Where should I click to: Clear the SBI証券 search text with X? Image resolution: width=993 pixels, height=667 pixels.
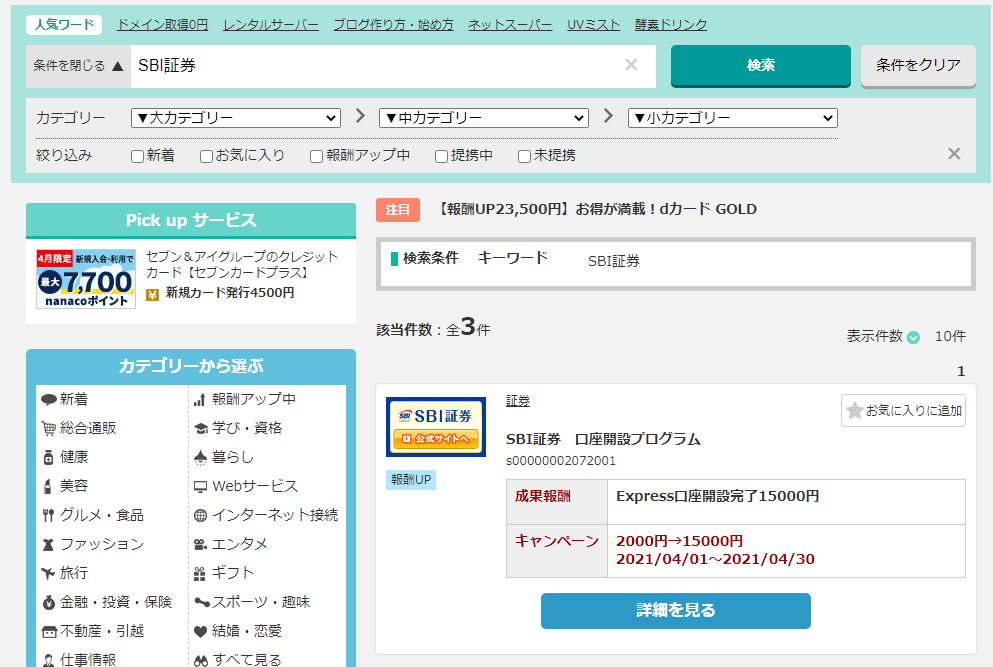click(631, 65)
